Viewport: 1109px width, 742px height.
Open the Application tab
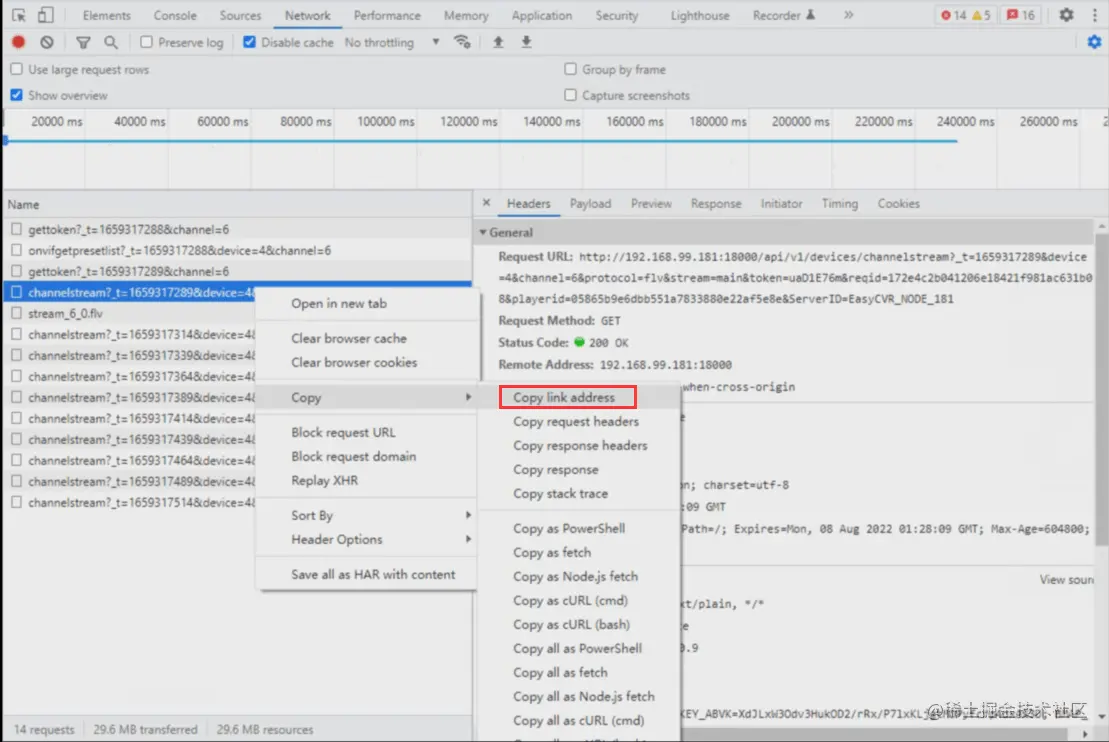pos(542,15)
